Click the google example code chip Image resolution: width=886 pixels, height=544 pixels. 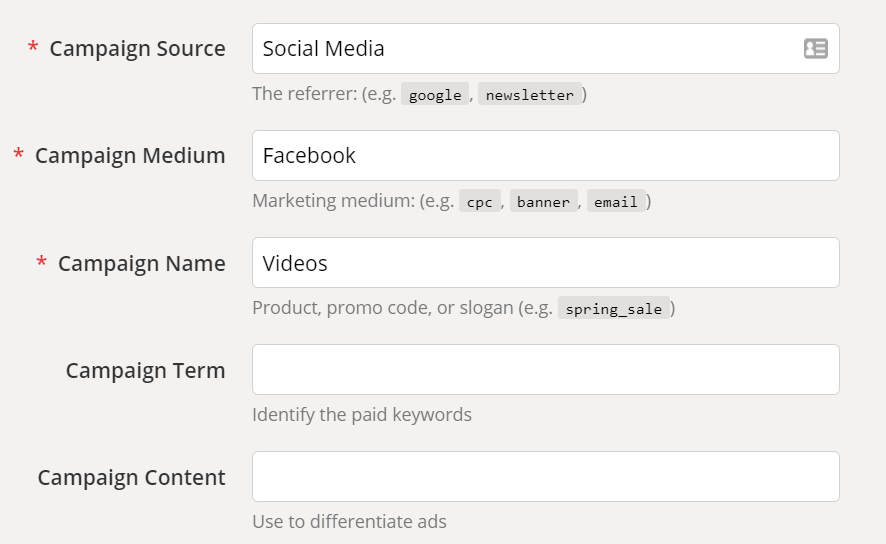click(x=435, y=95)
